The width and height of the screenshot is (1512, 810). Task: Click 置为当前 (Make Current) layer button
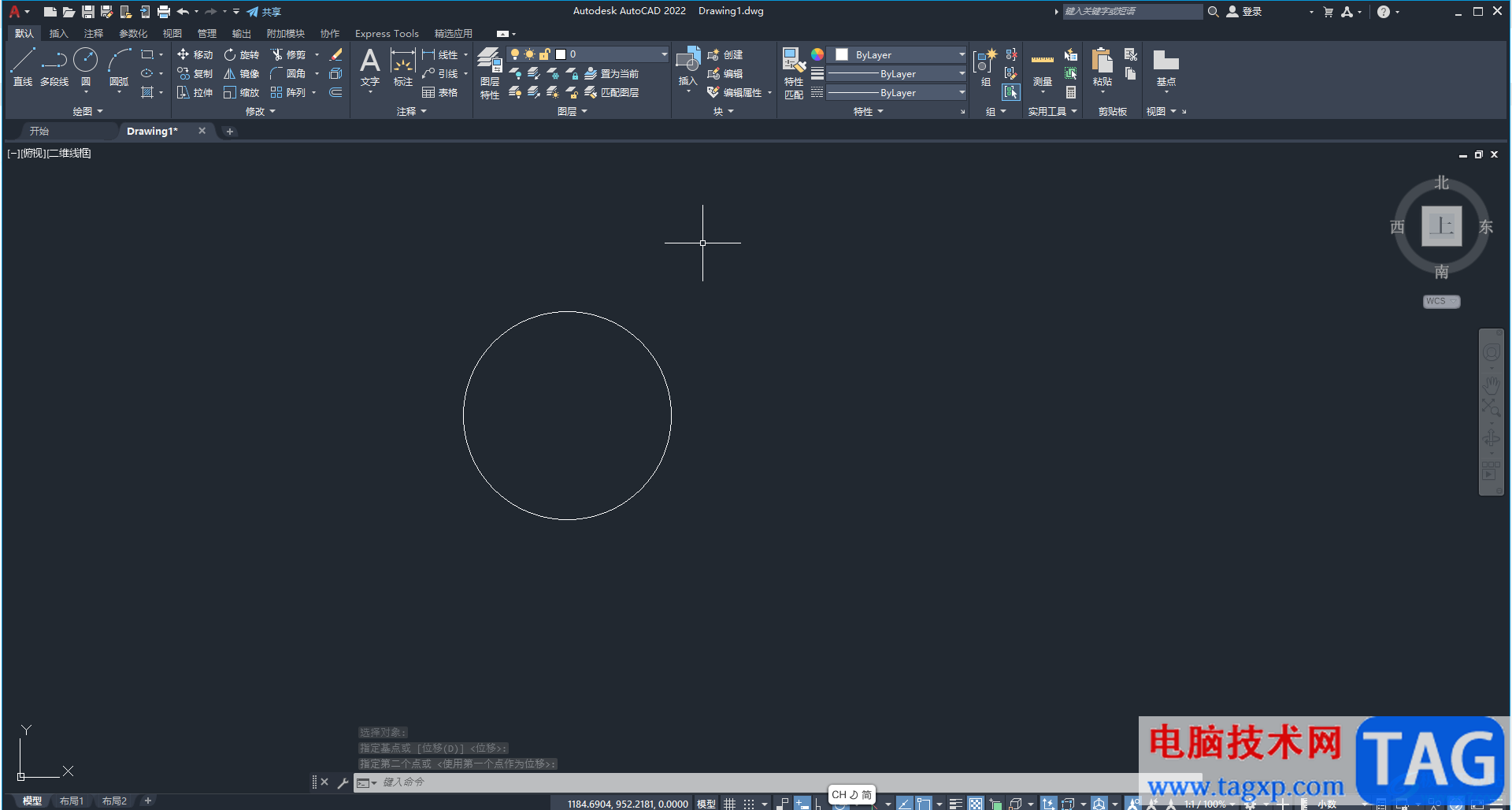click(612, 73)
